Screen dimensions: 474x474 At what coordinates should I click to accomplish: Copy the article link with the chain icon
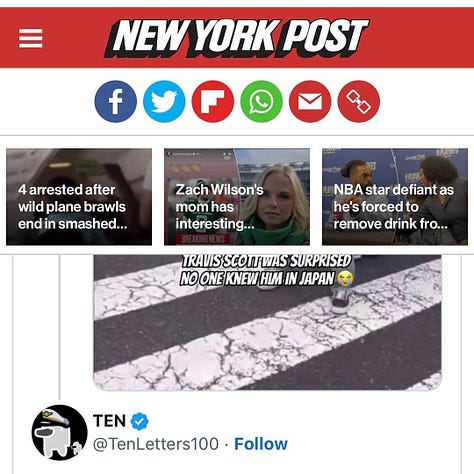(x=359, y=101)
